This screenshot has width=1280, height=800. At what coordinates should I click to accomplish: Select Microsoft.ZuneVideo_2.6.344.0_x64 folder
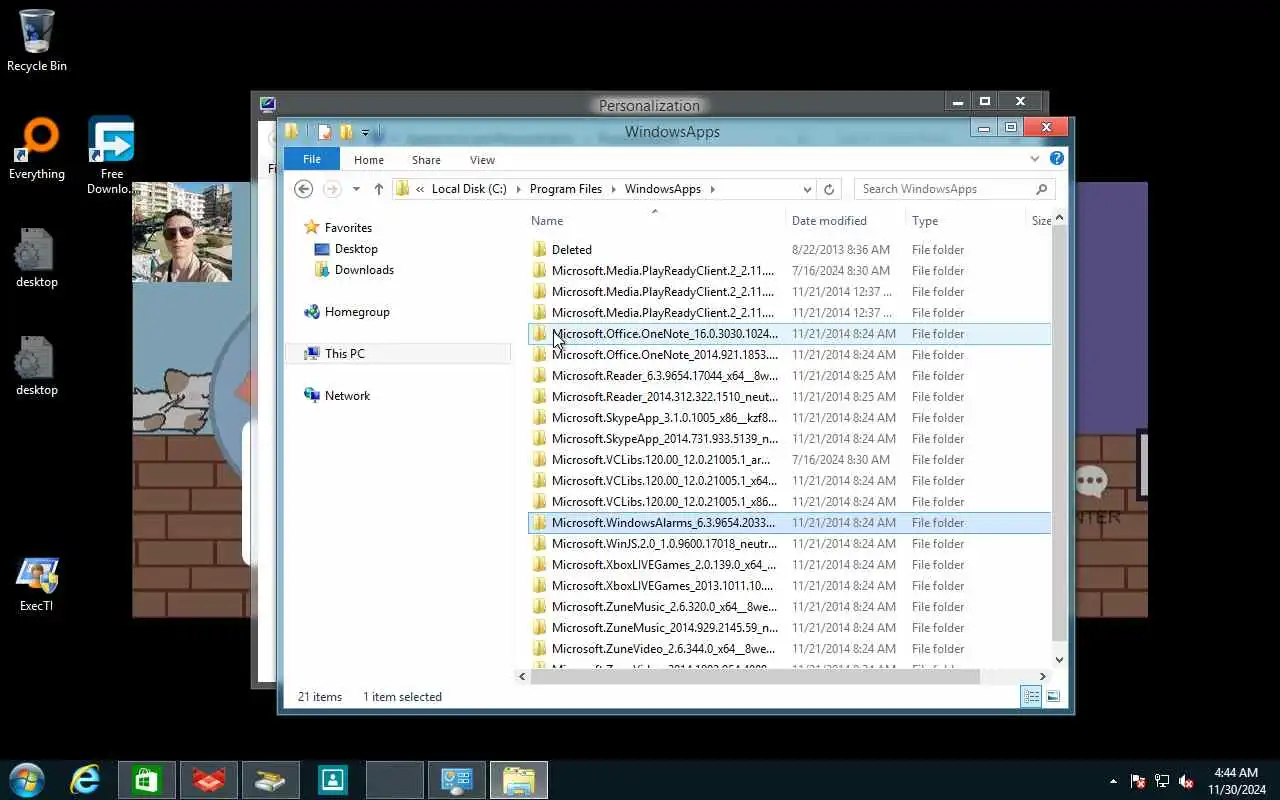[x=789, y=649]
